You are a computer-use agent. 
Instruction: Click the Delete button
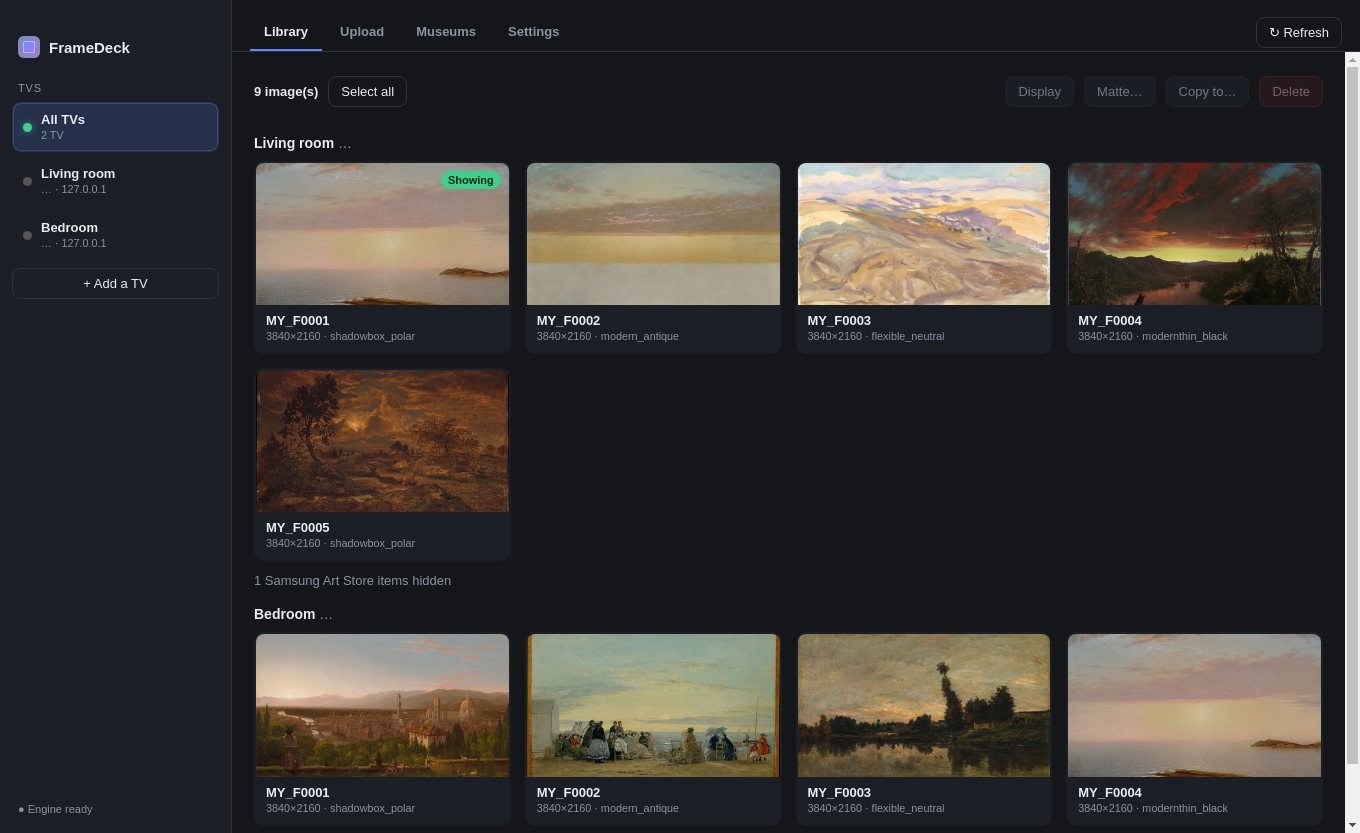(1291, 91)
